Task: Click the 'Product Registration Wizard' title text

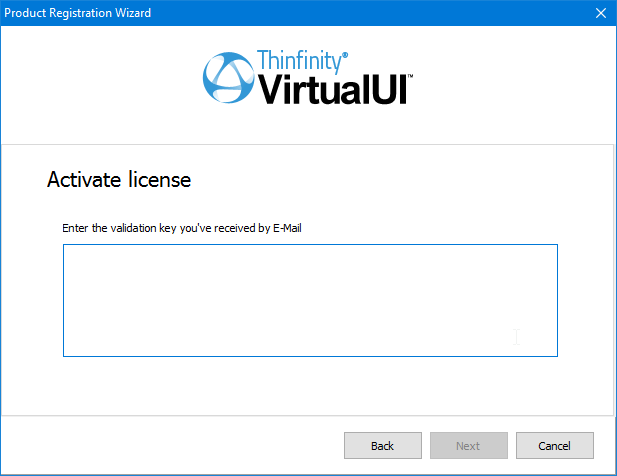Action: tap(78, 13)
